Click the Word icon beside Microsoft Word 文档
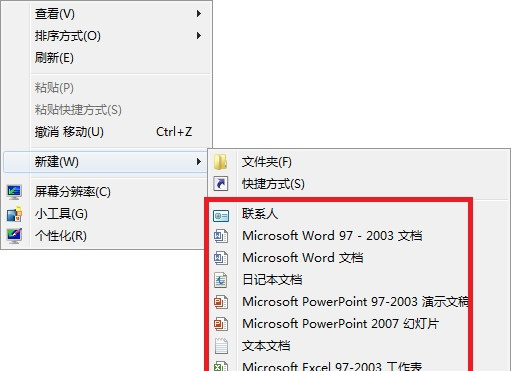The width and height of the screenshot is (511, 385). point(221,258)
